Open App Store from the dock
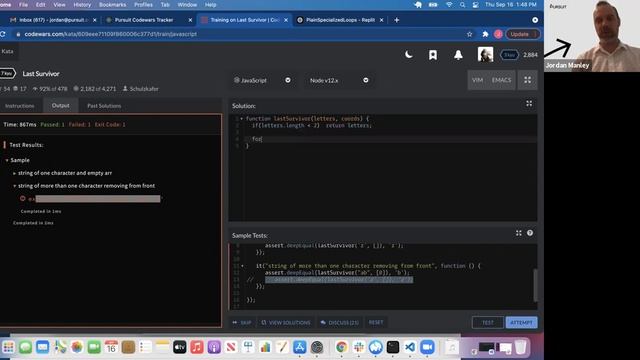 300,347
